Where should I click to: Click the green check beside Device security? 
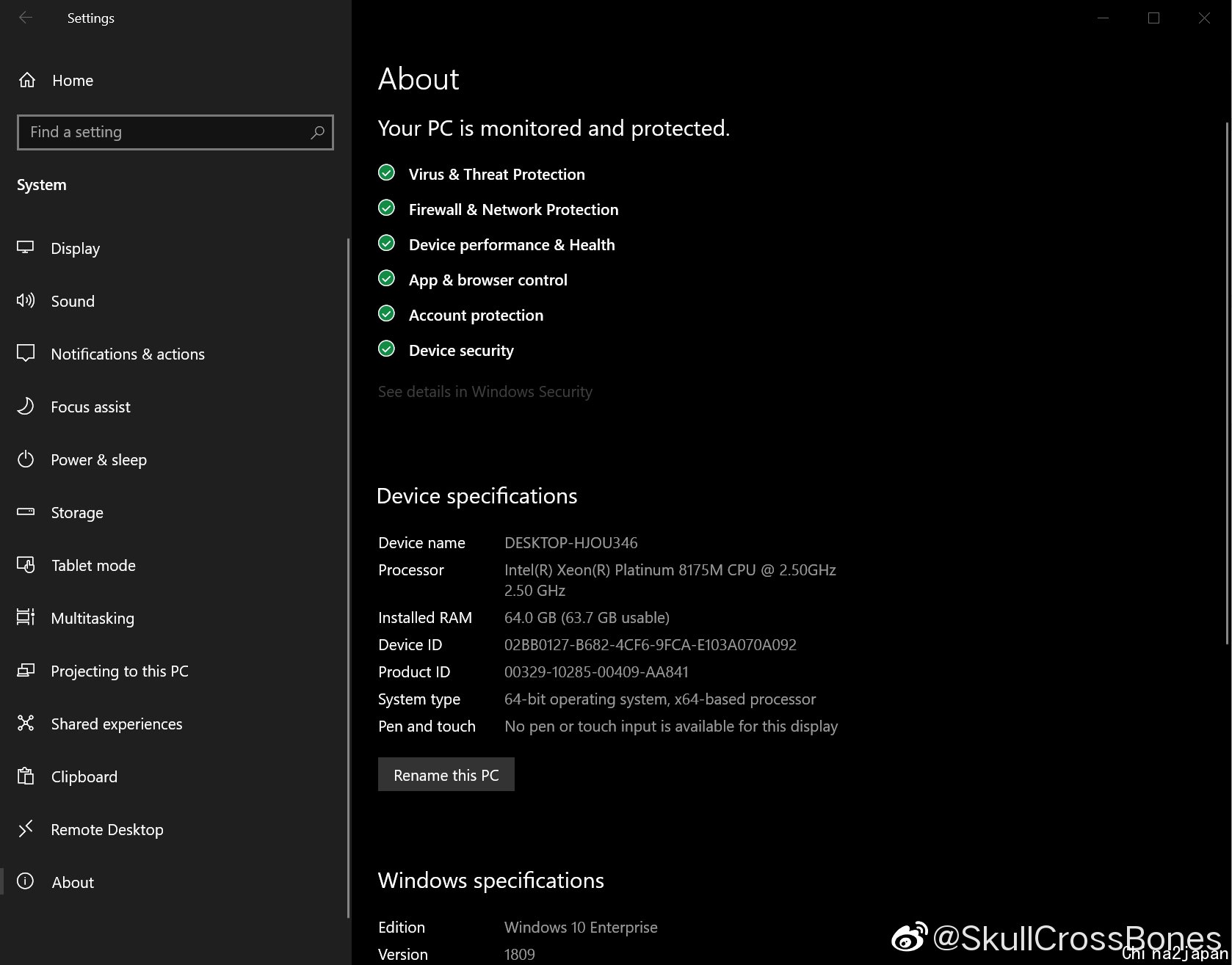pyautogui.click(x=386, y=349)
